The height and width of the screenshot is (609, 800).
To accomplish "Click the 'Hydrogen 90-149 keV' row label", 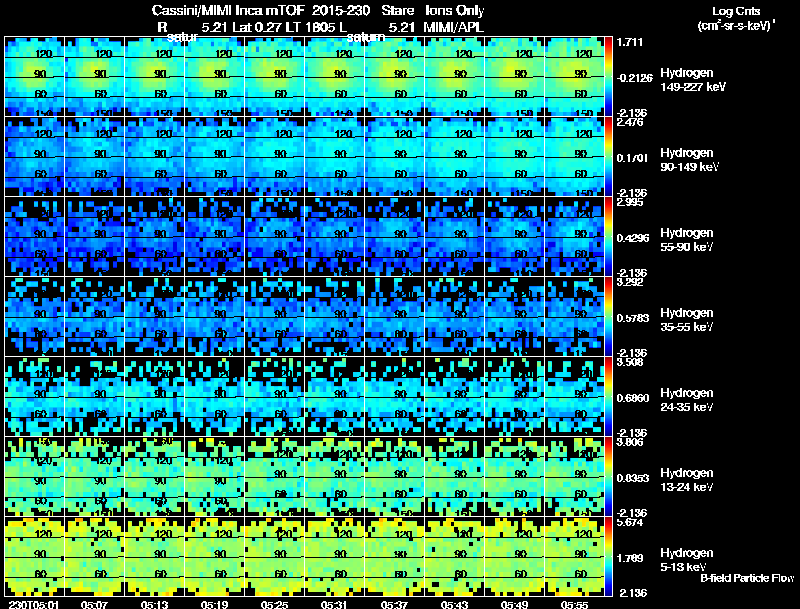I will pos(690,160).
